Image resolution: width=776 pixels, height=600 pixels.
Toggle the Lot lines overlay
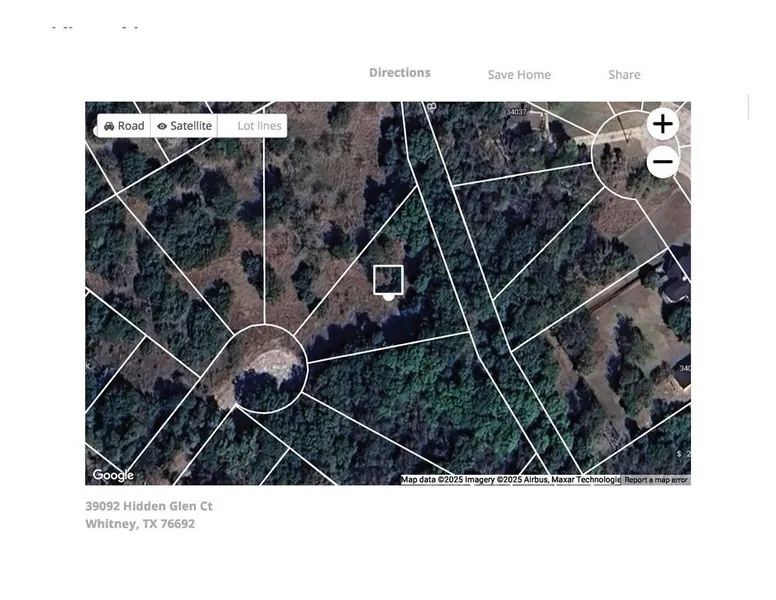point(259,126)
